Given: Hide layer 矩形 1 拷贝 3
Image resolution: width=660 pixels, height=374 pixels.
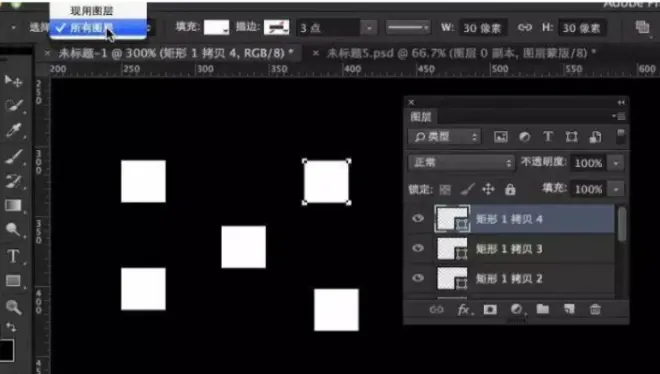Looking at the screenshot, I should pyautogui.click(x=418, y=248).
